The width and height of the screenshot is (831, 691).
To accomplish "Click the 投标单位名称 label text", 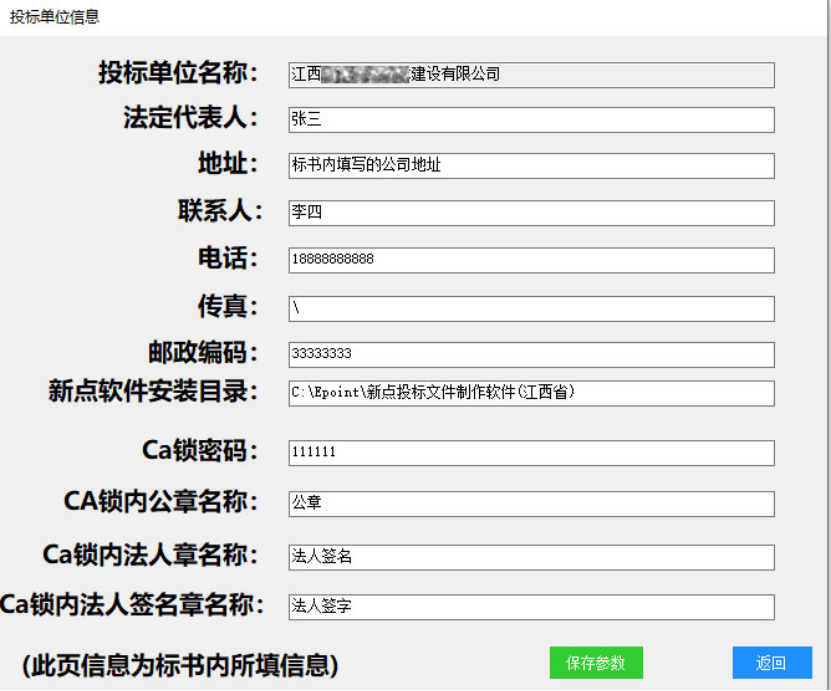I will pyautogui.click(x=178, y=73).
